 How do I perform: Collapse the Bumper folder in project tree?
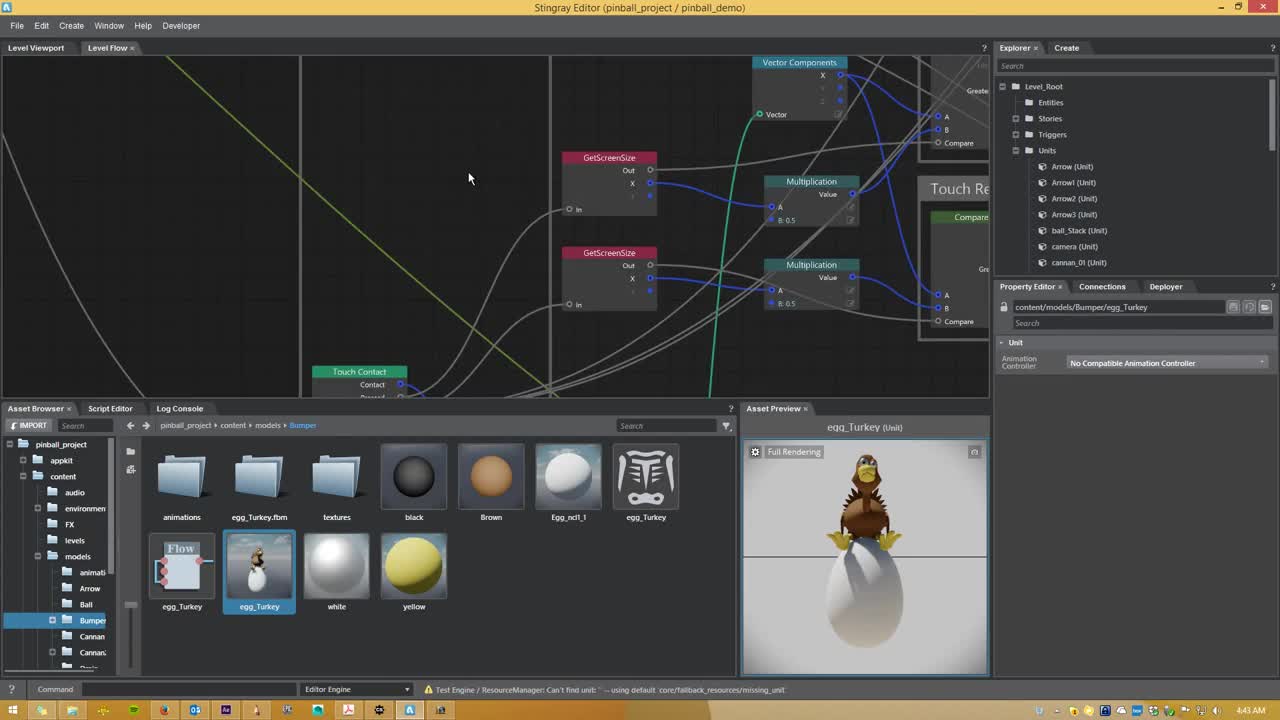click(52, 620)
